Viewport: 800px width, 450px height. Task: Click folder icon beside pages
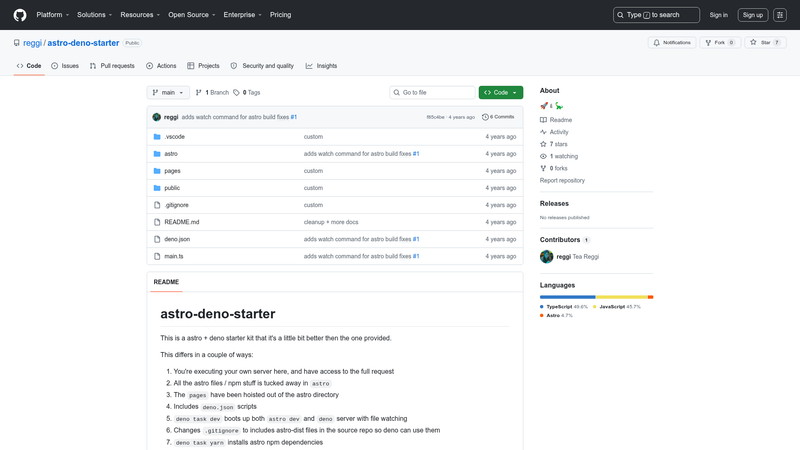(x=157, y=171)
